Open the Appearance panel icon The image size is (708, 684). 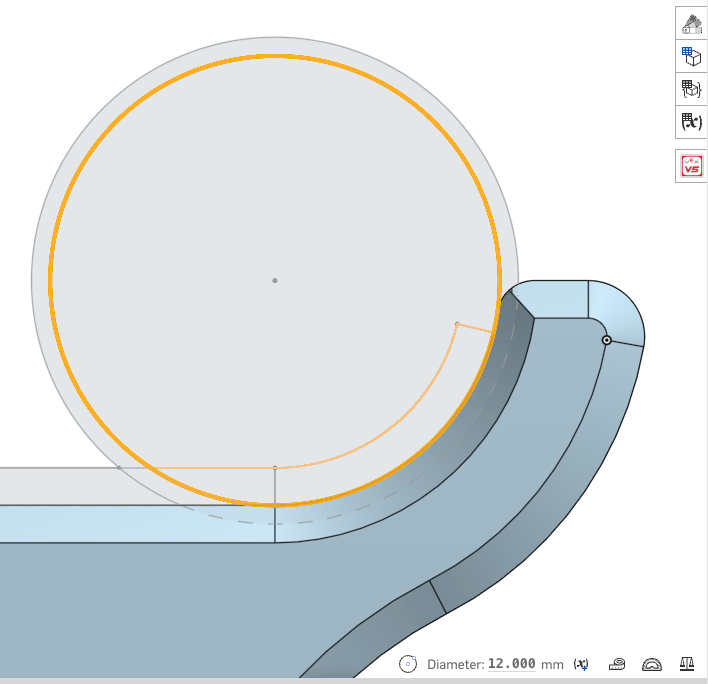[692, 24]
